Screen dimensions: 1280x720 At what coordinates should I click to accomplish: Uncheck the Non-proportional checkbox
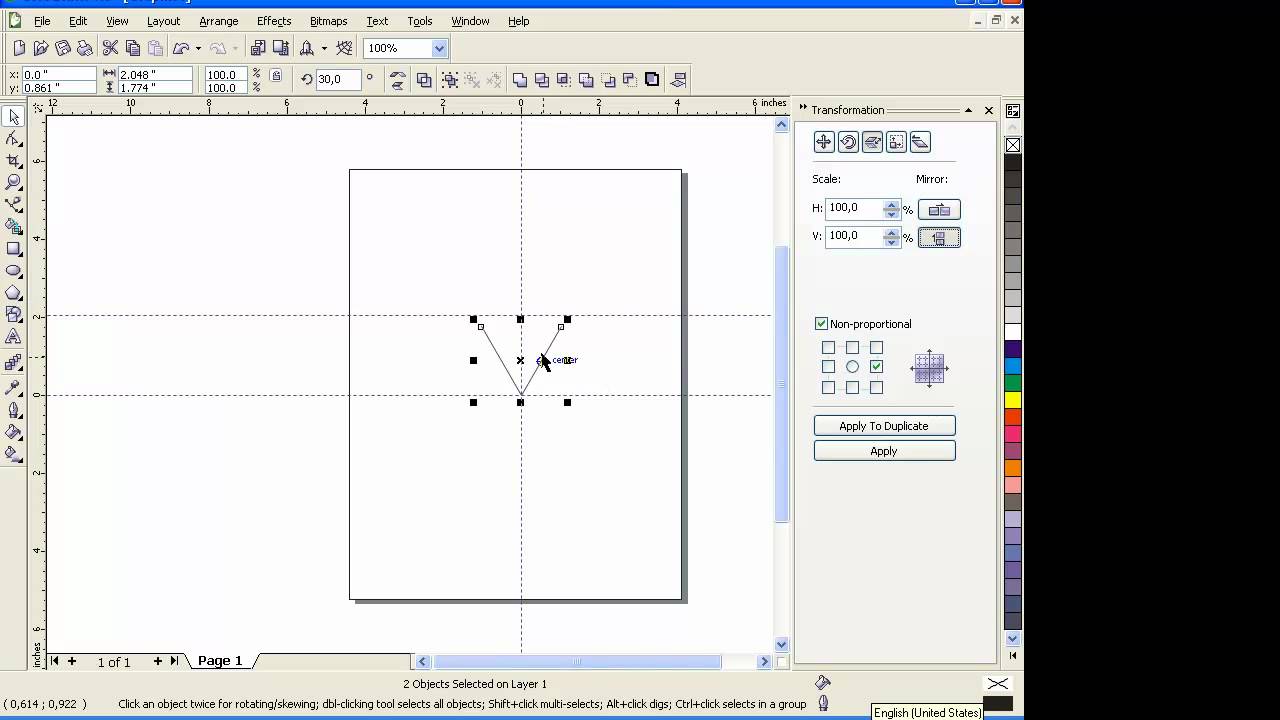point(821,324)
